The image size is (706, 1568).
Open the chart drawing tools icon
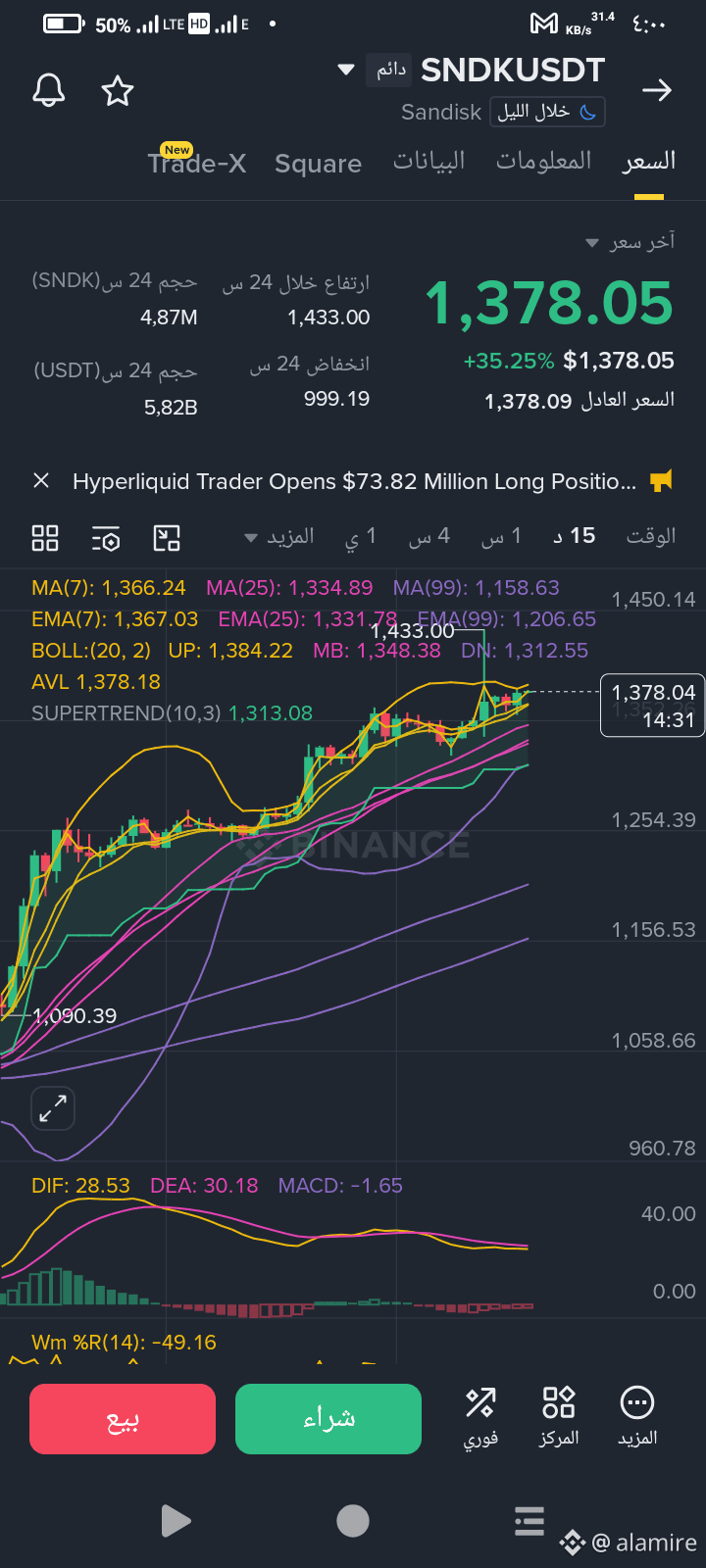(x=167, y=538)
